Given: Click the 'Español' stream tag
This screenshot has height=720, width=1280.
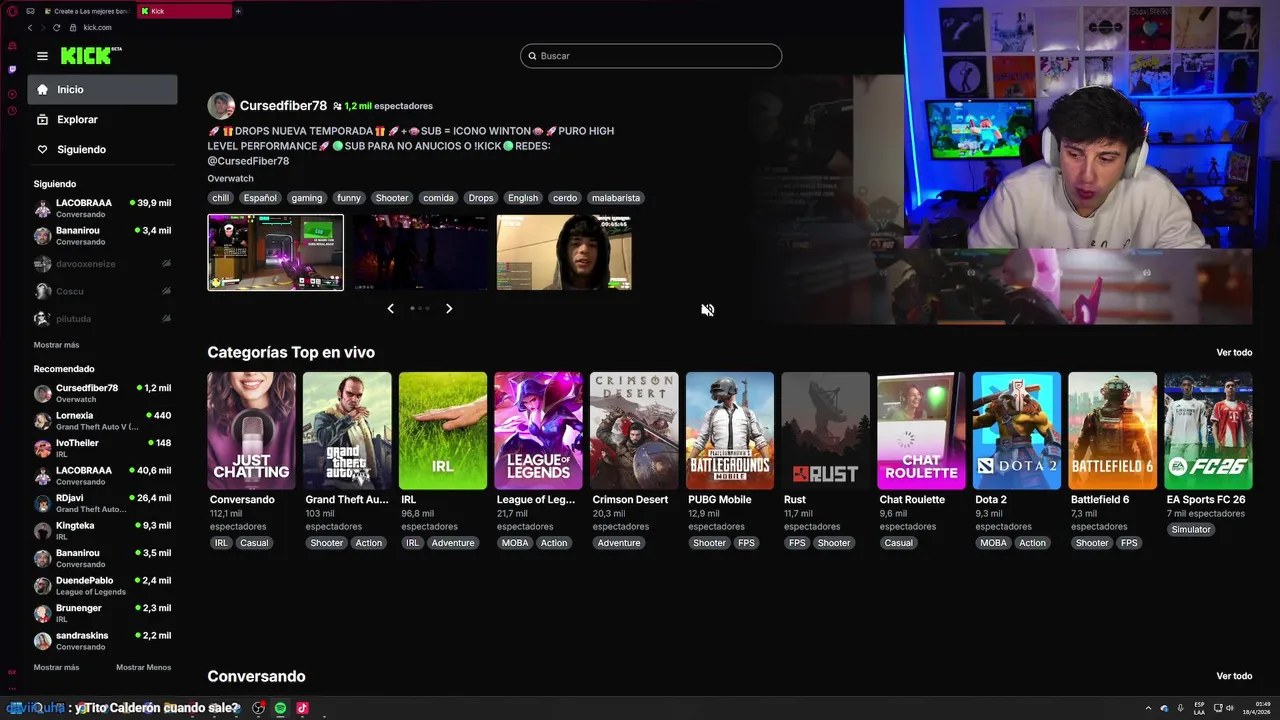Looking at the screenshot, I should pyautogui.click(x=260, y=198).
